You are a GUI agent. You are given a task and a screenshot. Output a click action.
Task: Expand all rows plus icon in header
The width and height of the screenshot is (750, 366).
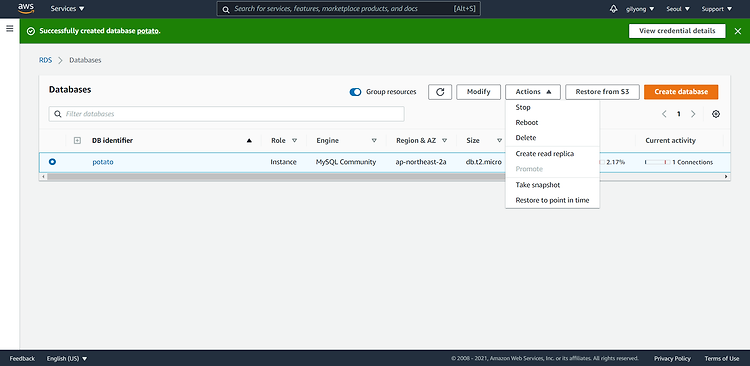77,141
